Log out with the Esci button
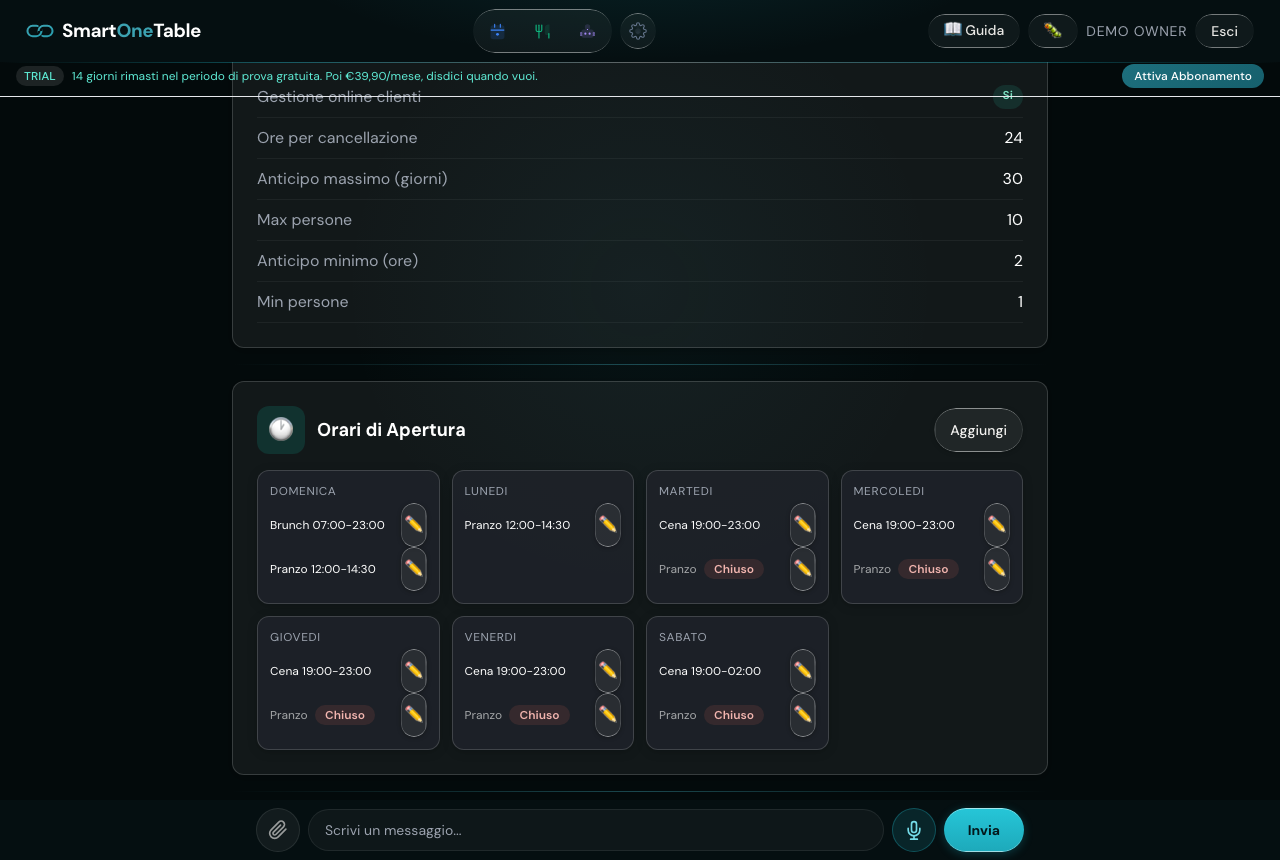The image size is (1280, 860). tap(1224, 31)
